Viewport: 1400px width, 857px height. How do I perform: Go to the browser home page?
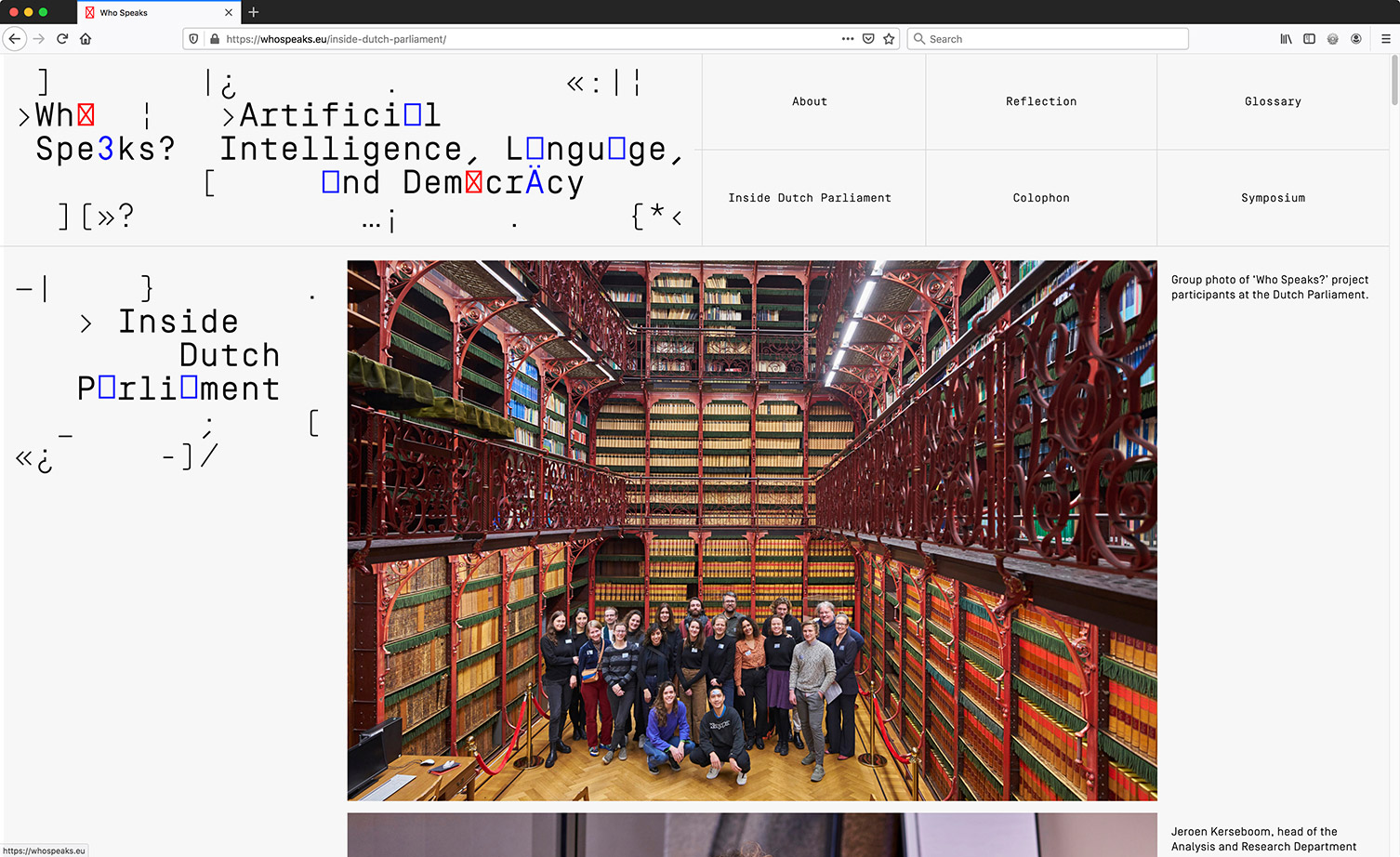pos(86,39)
